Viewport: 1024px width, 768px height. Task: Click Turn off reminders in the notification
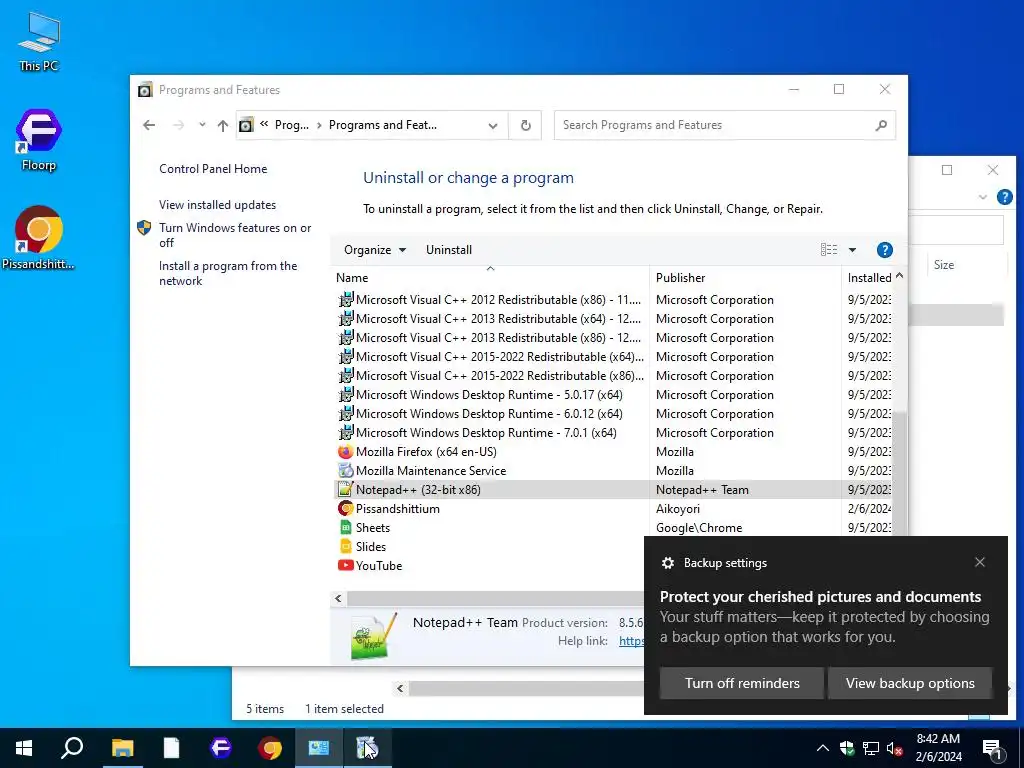tap(742, 683)
